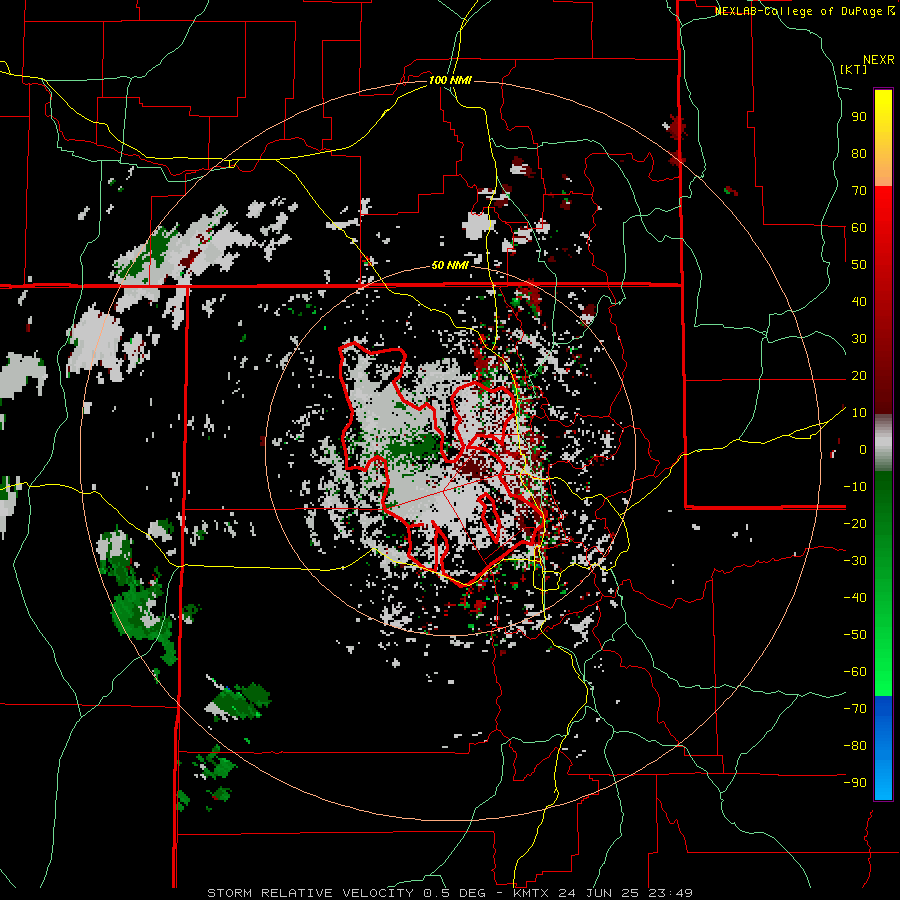The image size is (900, 900).
Task: Select the 90 value on velocity scale
Action: point(859,117)
